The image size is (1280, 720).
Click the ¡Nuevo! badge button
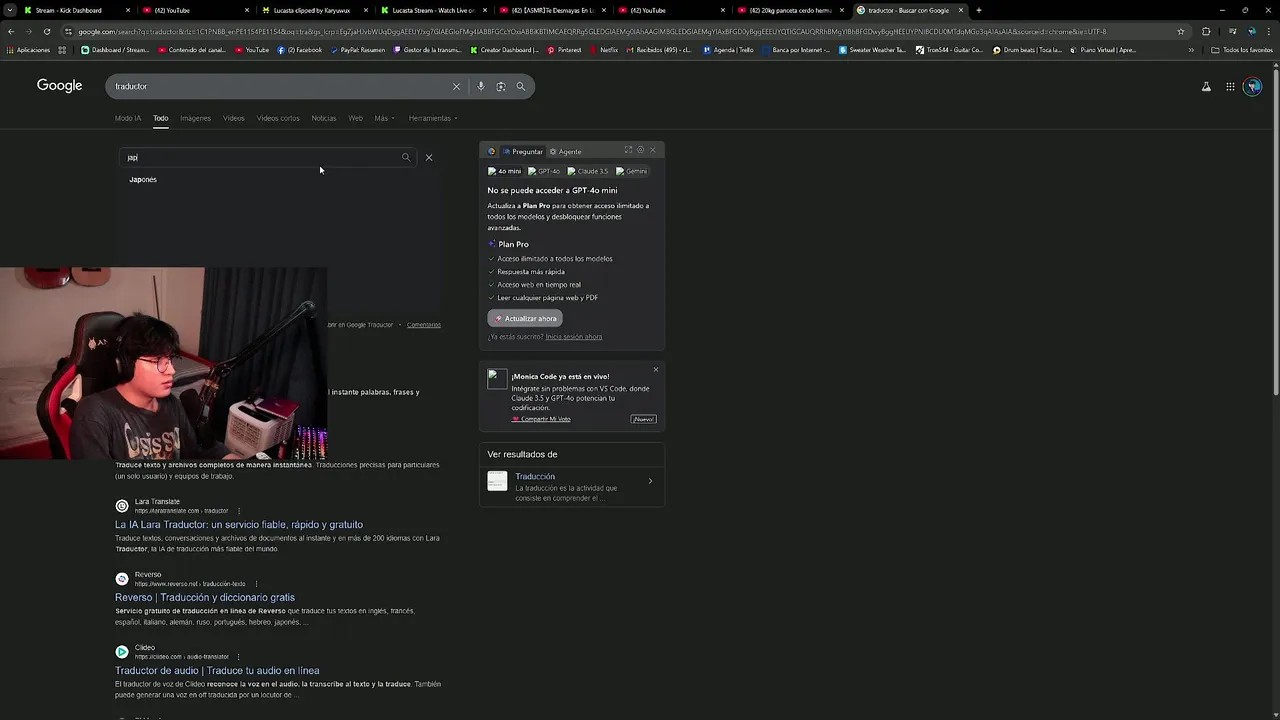coord(643,419)
